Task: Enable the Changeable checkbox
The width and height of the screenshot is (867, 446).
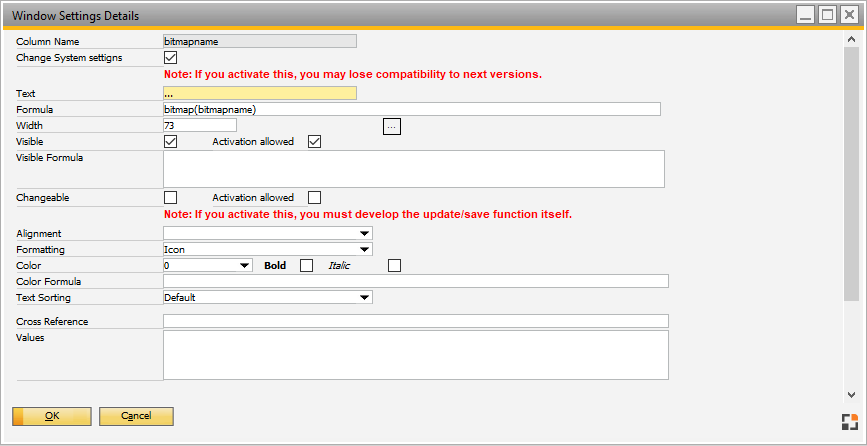Action: click(170, 198)
